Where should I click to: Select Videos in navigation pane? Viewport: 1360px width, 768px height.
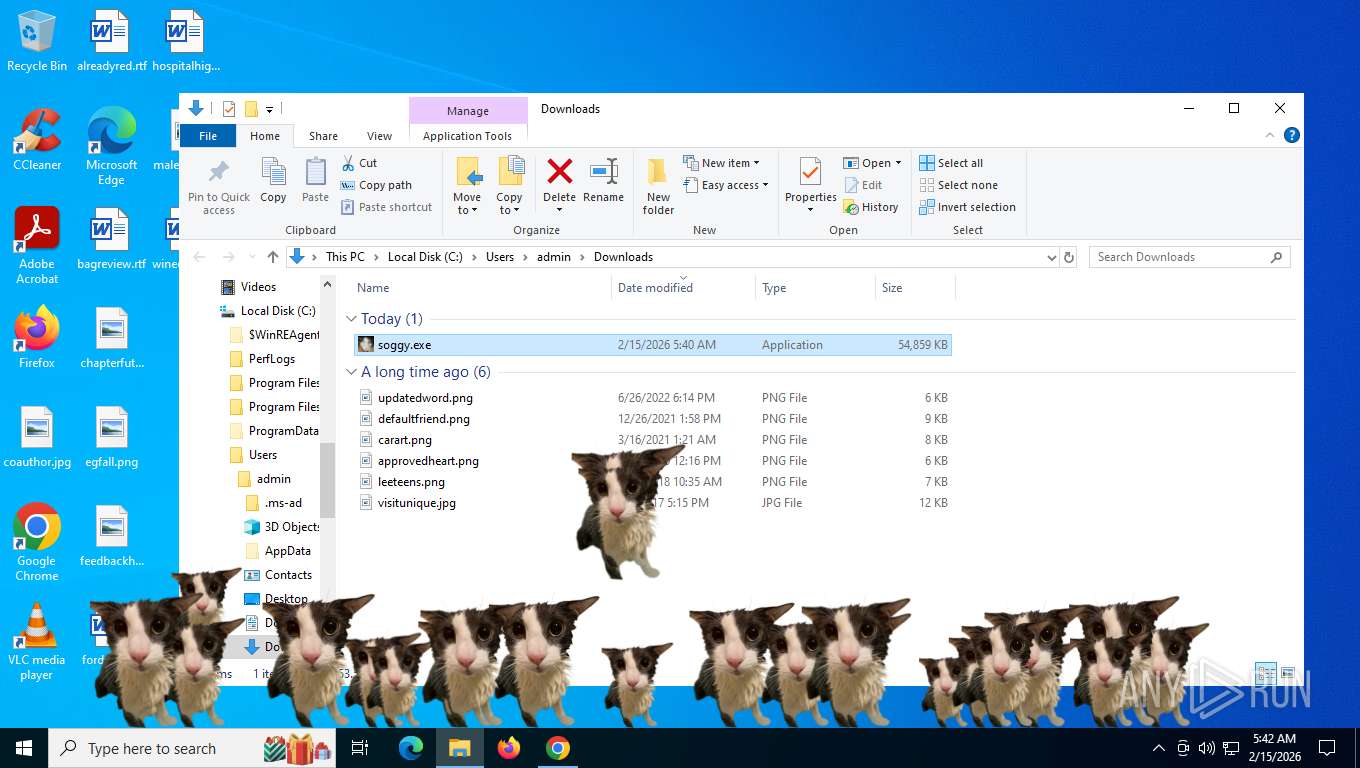[x=258, y=287]
